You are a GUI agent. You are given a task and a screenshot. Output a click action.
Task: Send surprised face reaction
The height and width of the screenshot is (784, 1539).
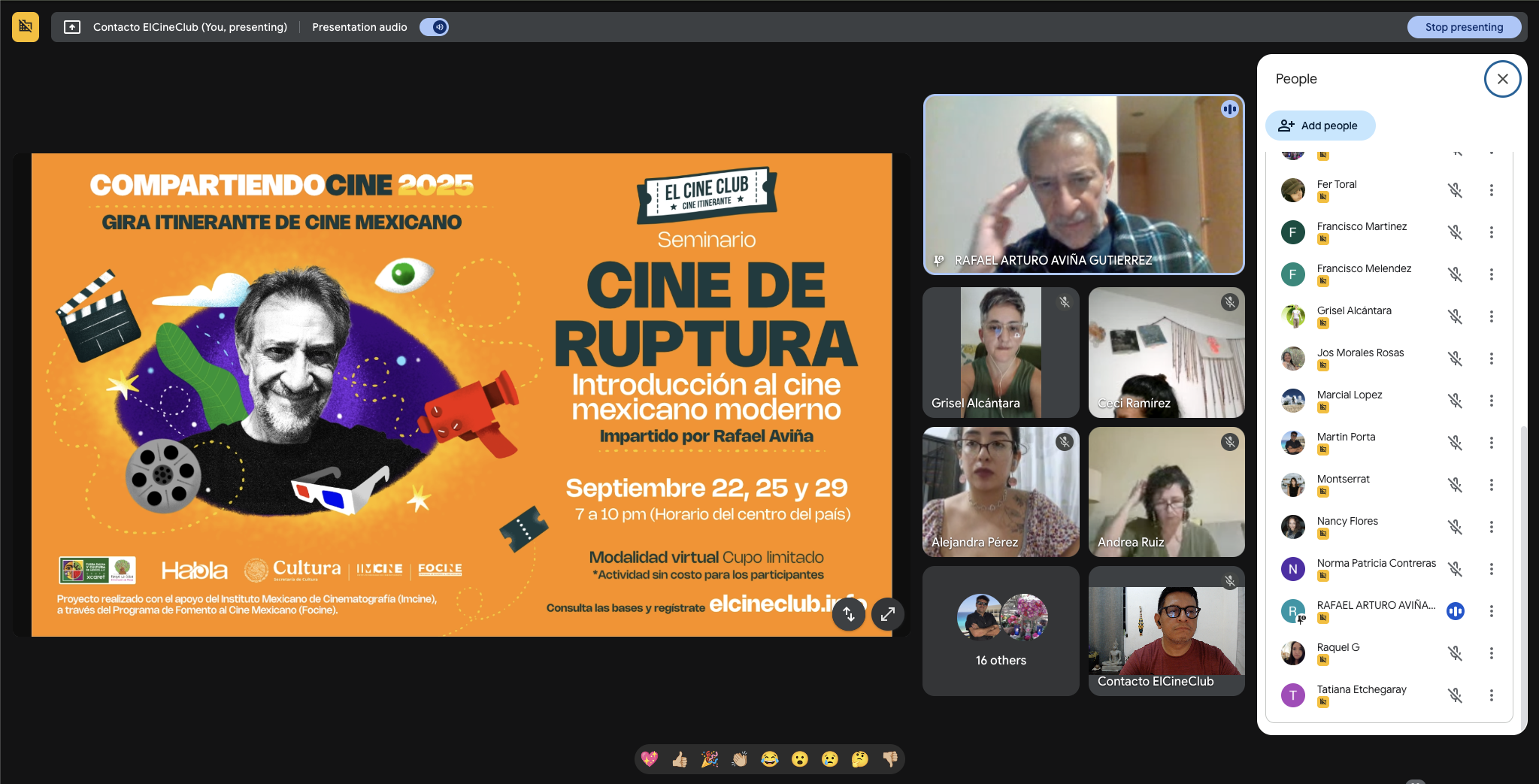800,759
